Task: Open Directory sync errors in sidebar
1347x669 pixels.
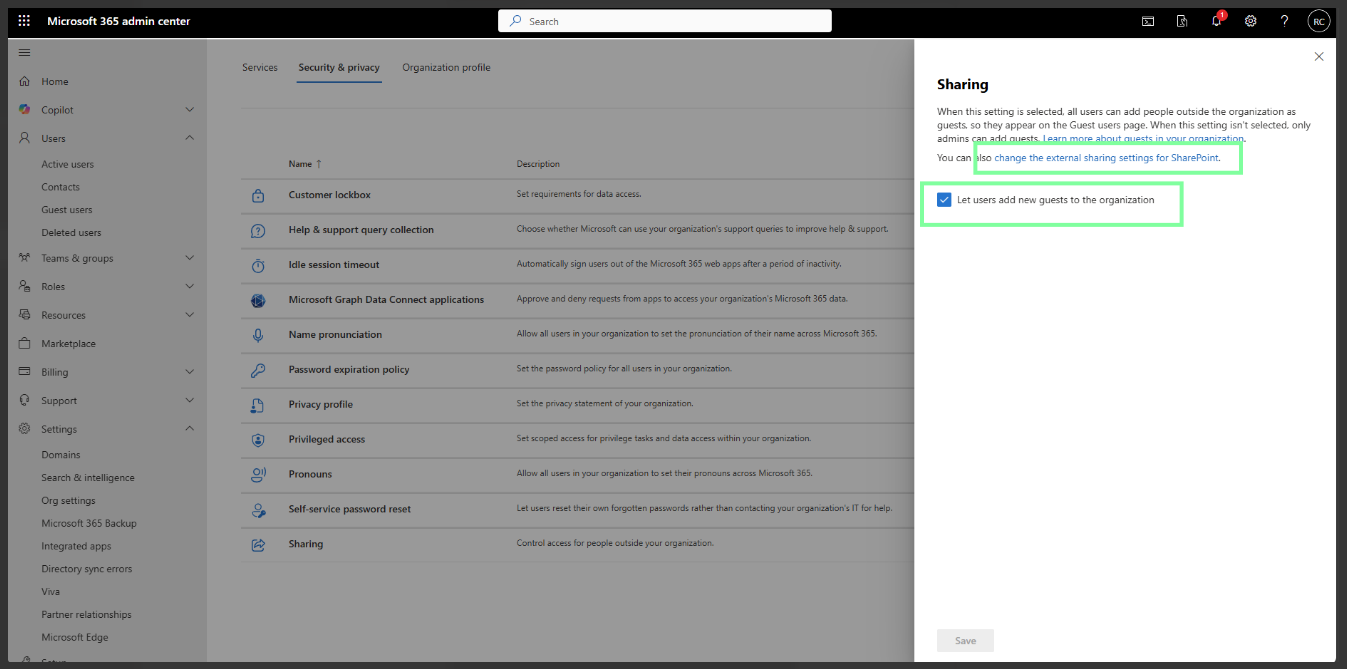Action: tap(86, 569)
